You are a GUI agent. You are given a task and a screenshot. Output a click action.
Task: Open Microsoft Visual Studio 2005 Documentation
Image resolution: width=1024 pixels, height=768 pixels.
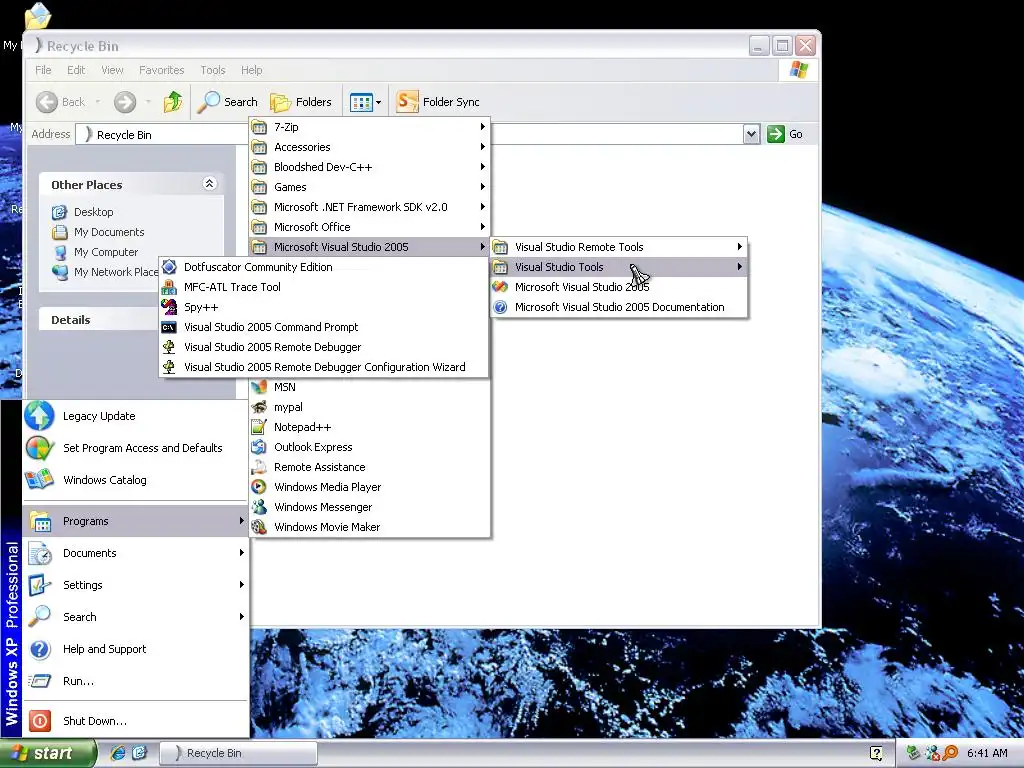tap(618, 307)
